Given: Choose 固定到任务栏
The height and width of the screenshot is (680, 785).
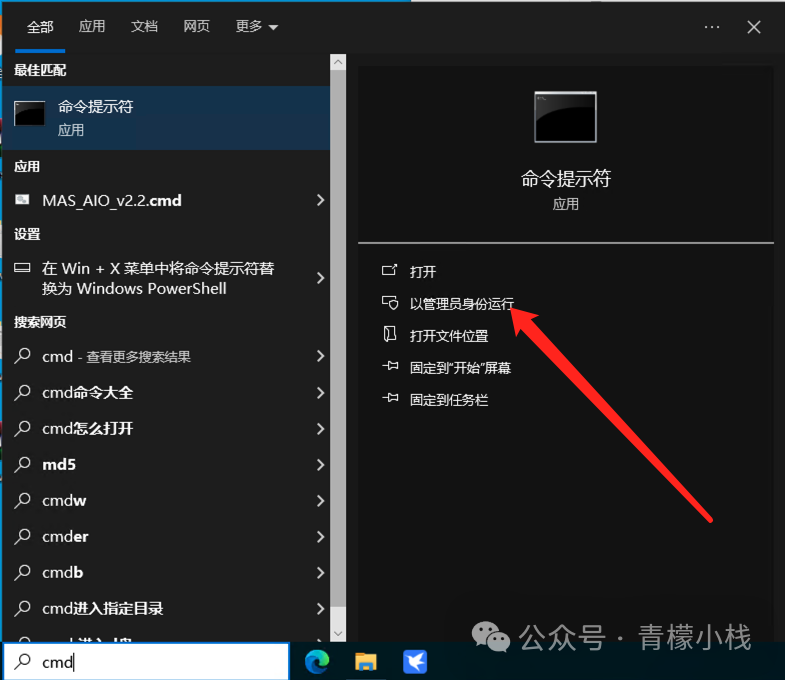Looking at the screenshot, I should tap(449, 400).
